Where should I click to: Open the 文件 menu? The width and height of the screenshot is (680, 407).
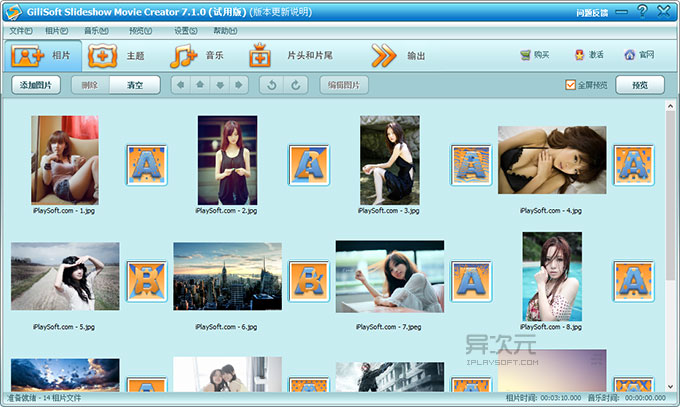21,31
